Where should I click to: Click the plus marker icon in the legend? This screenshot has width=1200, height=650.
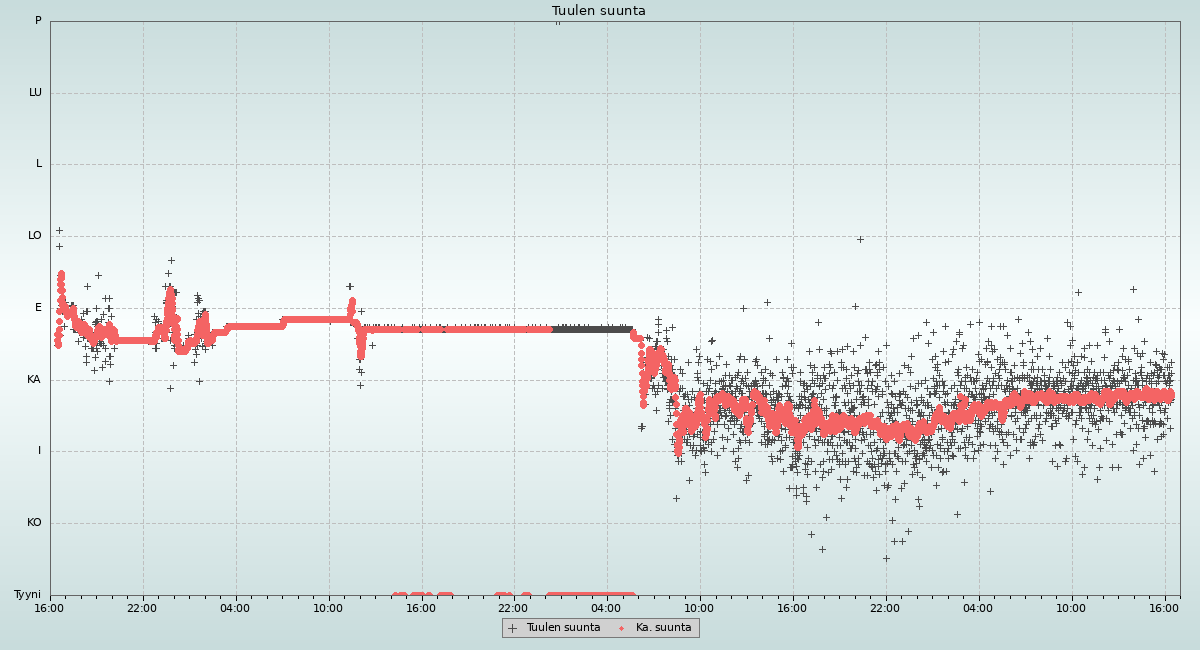coord(512,628)
